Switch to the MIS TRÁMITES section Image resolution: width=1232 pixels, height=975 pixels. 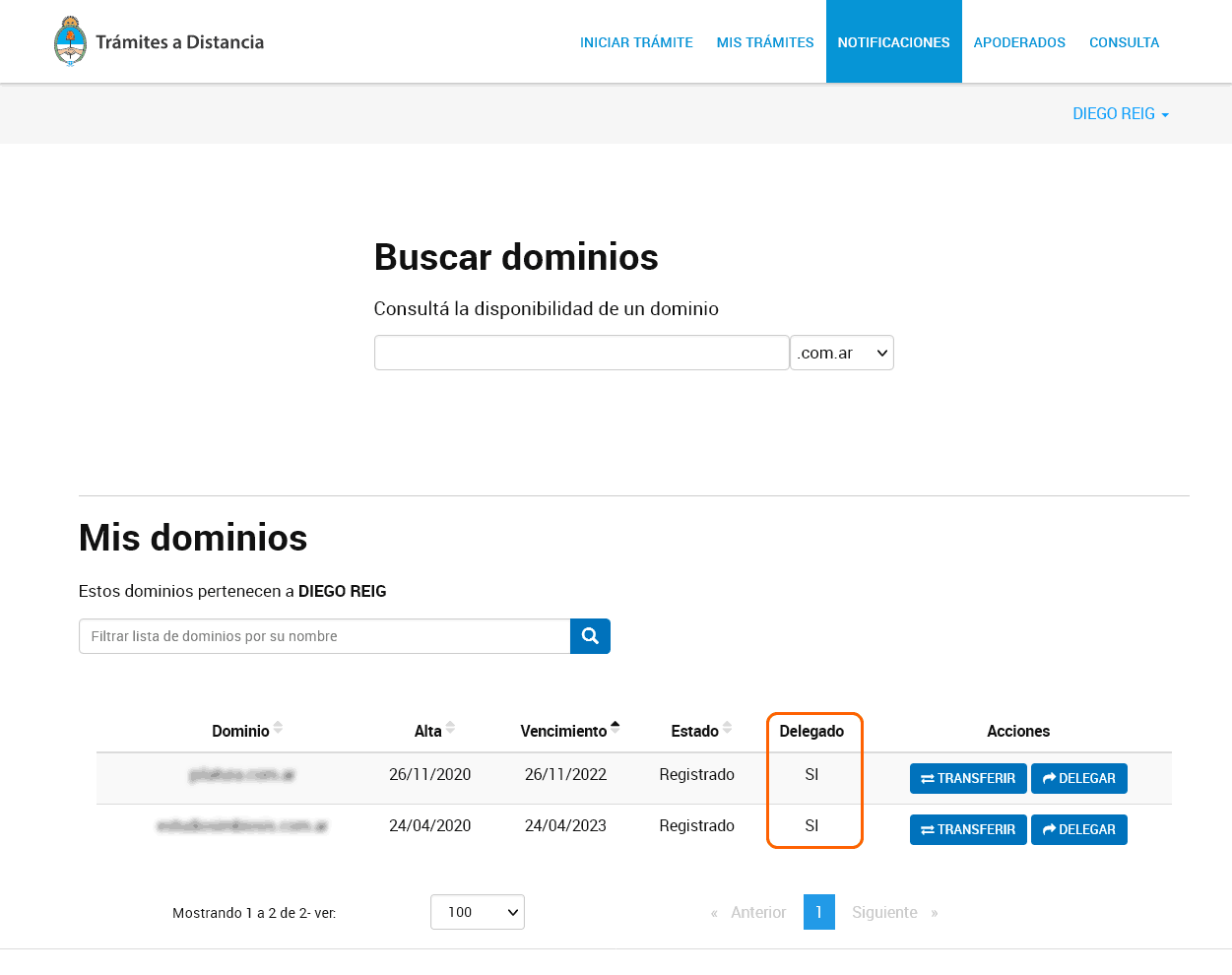pos(765,42)
